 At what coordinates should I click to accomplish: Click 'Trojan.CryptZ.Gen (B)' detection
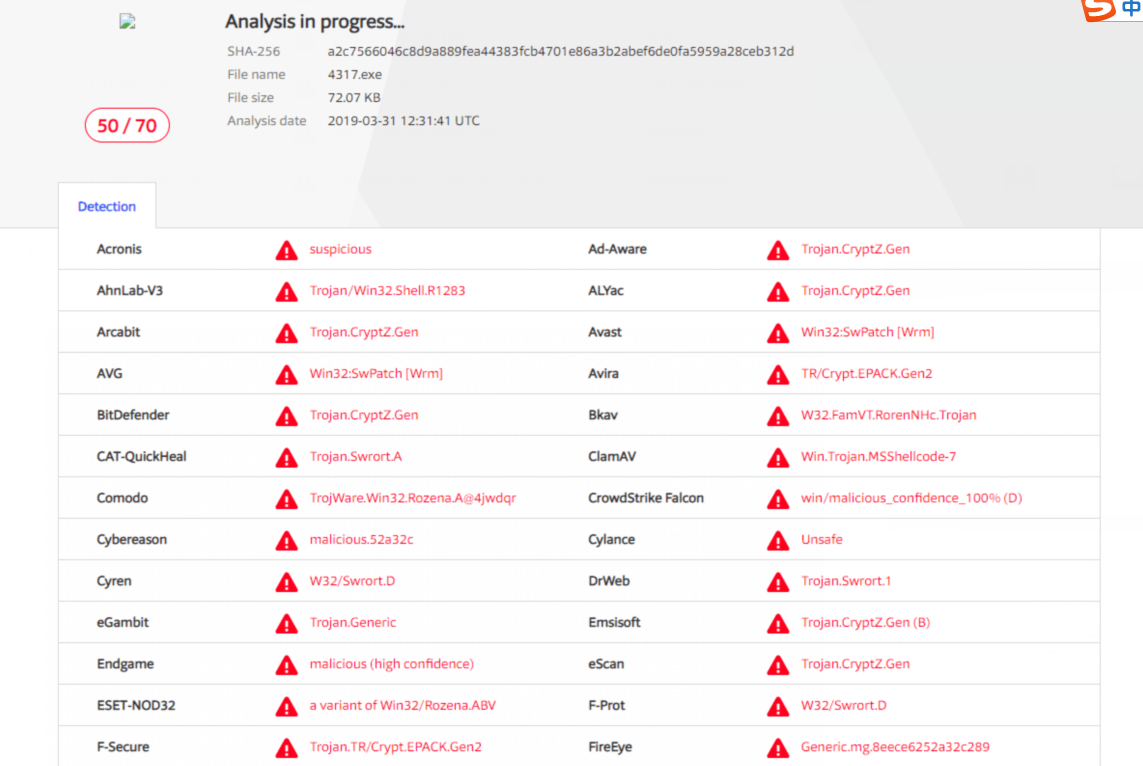(865, 623)
